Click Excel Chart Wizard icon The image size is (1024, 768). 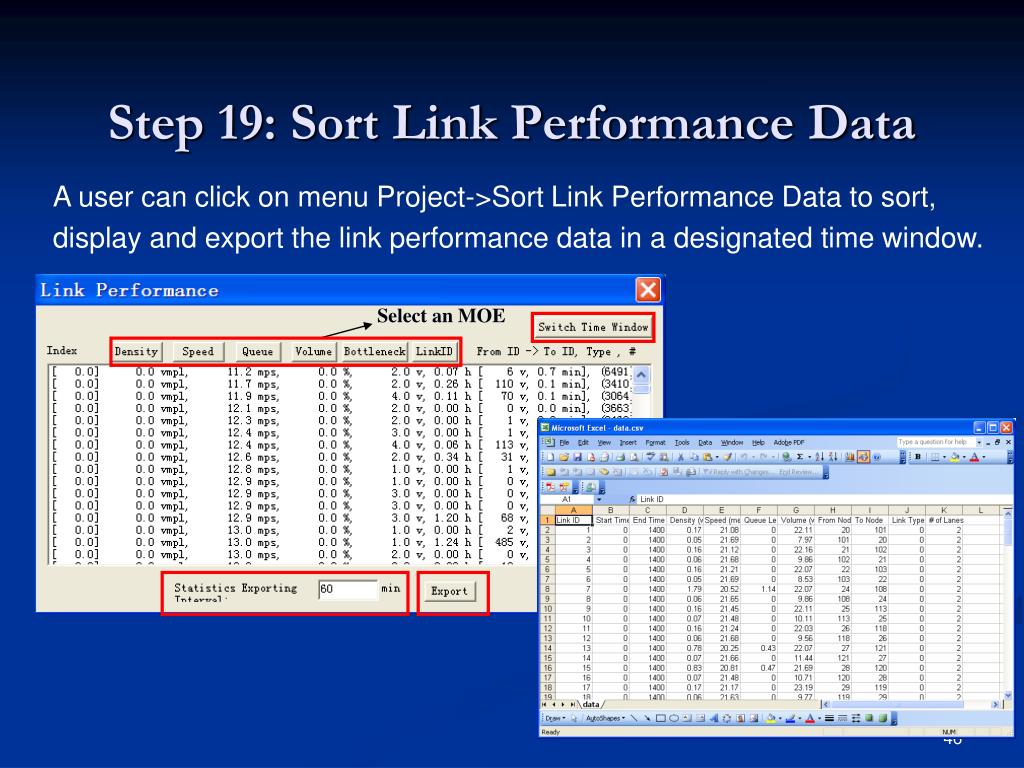850,456
